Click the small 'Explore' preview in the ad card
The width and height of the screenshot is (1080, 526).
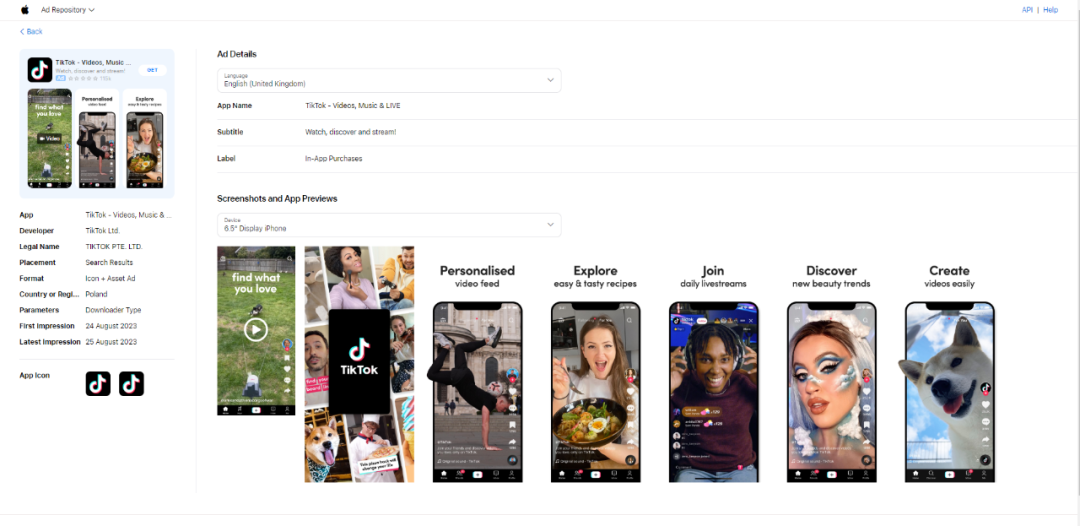point(145,138)
